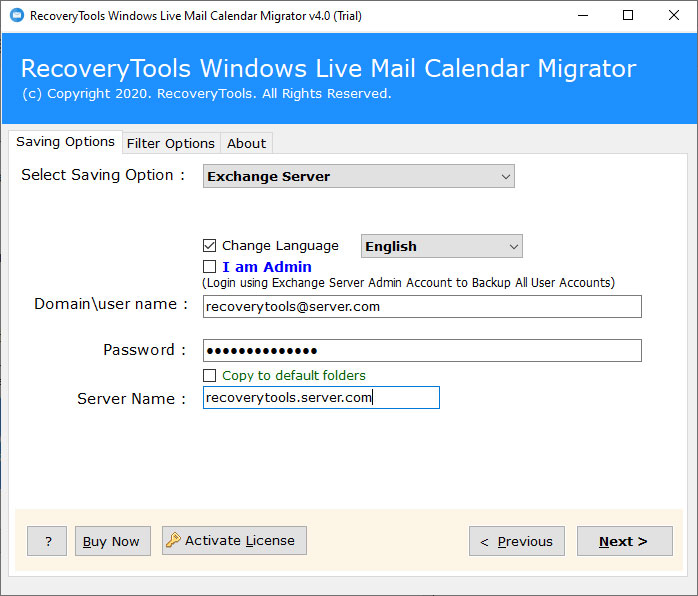Switch to the Filter Options tab
The width and height of the screenshot is (698, 596).
(x=171, y=143)
